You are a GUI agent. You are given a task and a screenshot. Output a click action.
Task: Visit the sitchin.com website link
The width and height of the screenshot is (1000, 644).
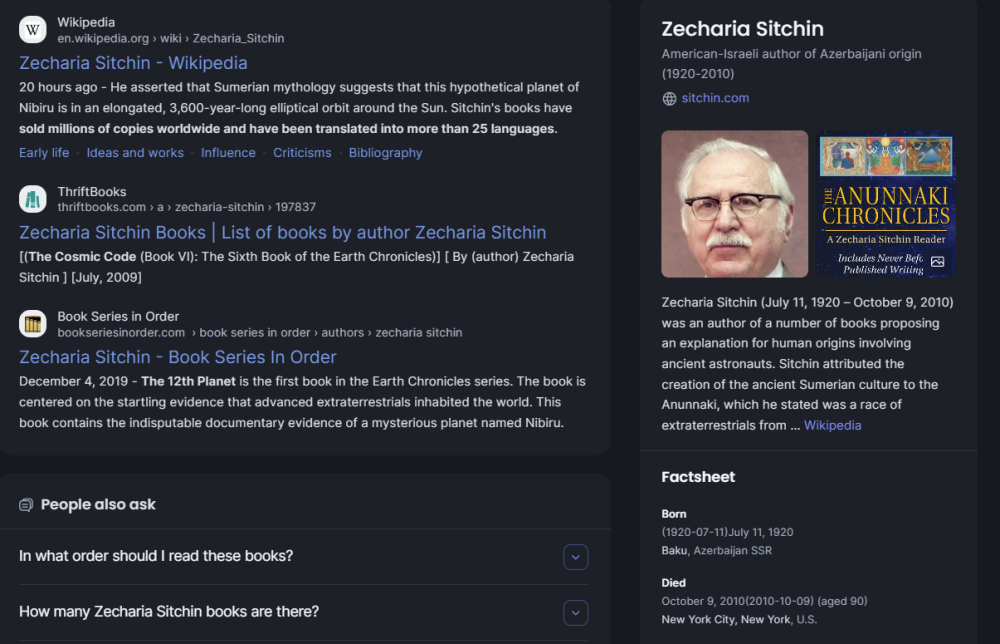tap(715, 98)
